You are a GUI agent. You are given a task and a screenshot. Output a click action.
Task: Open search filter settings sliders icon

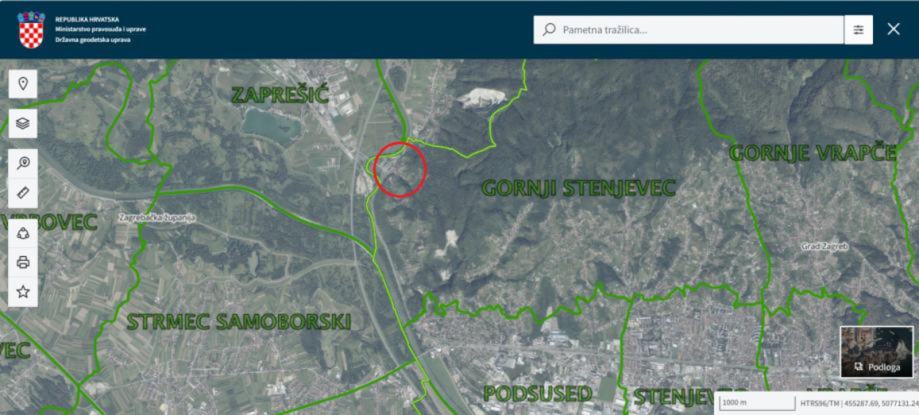pos(859,29)
